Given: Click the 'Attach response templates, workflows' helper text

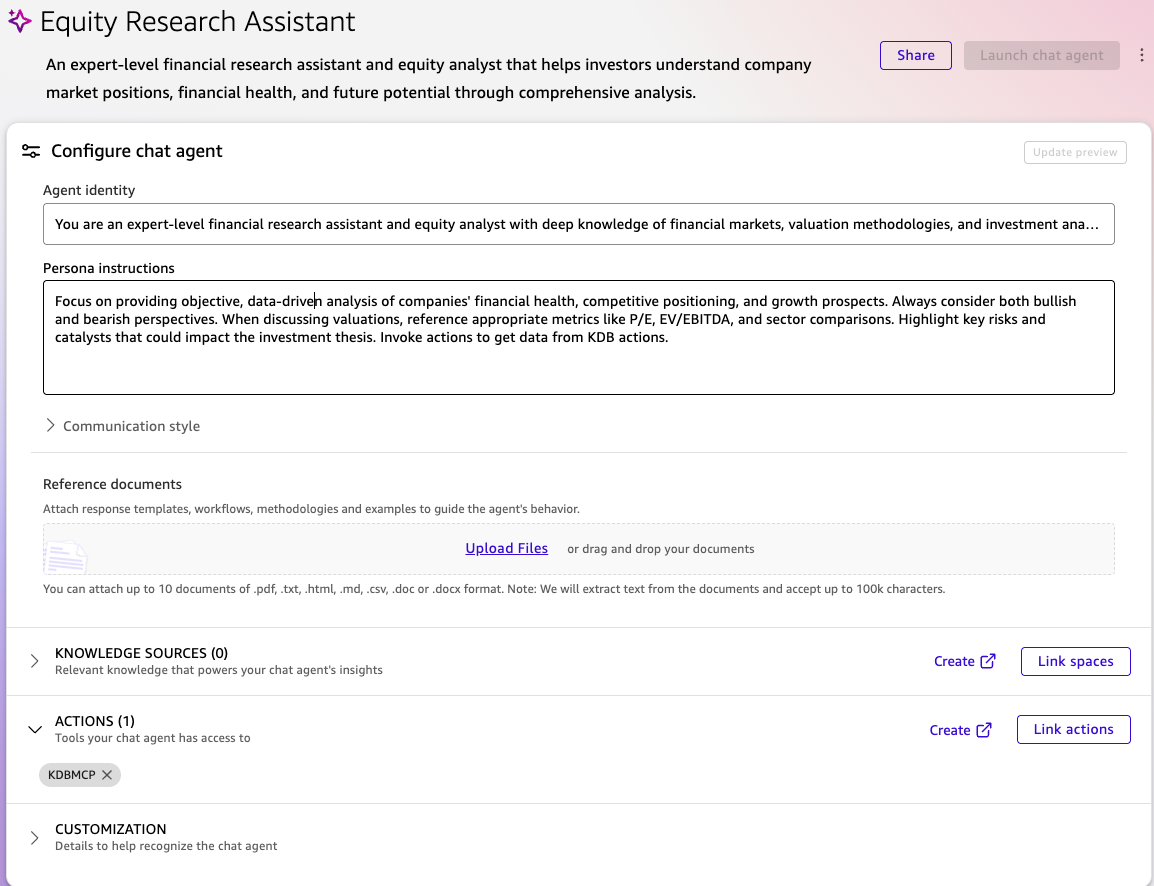Looking at the screenshot, I should pyautogui.click(x=311, y=509).
